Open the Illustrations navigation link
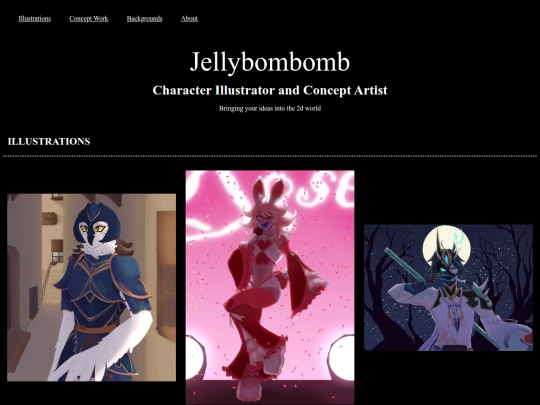Screen dimensions: 540x405 click(x=35, y=19)
